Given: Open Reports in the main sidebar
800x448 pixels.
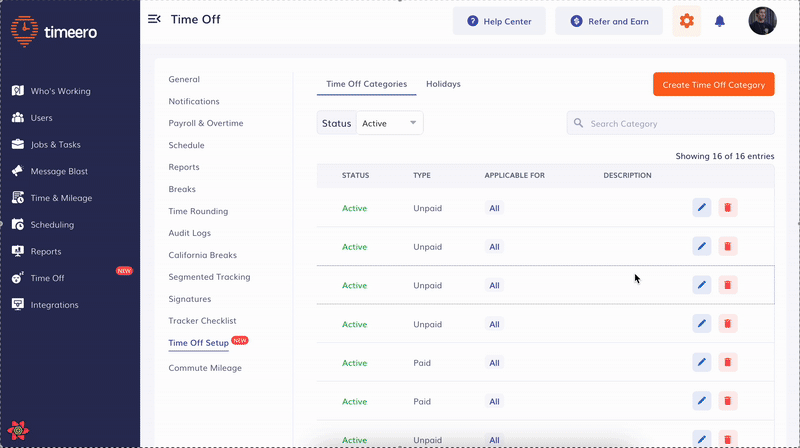Looking at the screenshot, I should pyautogui.click(x=36, y=252).
